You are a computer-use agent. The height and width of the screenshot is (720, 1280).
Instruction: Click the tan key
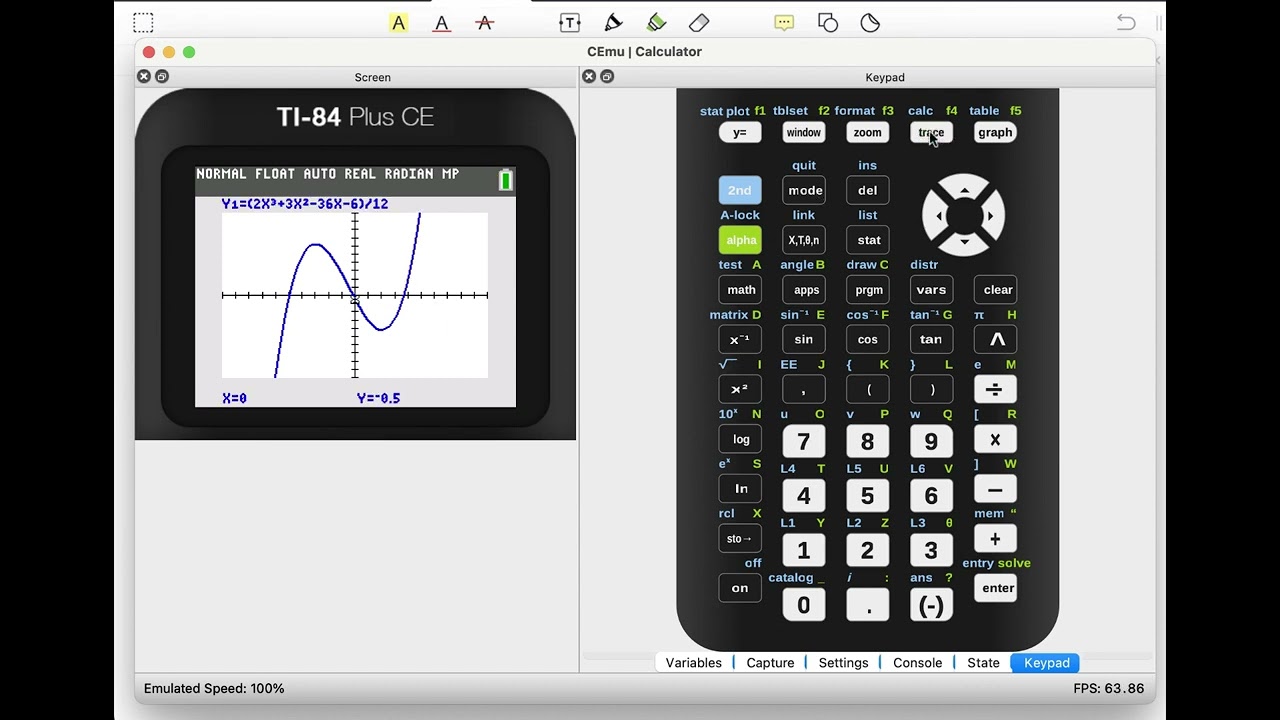tap(931, 339)
